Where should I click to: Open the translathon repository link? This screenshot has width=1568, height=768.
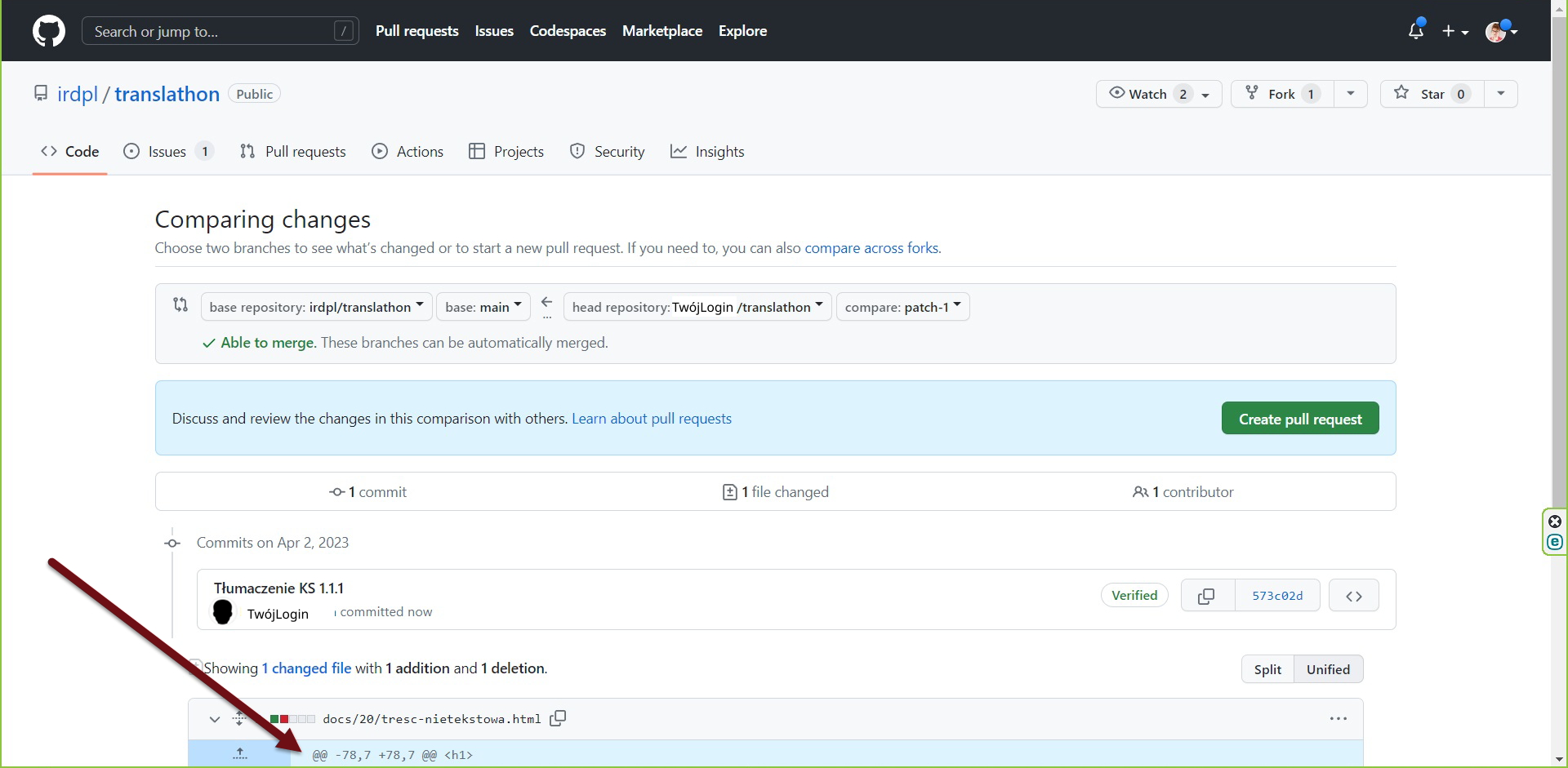(x=167, y=94)
